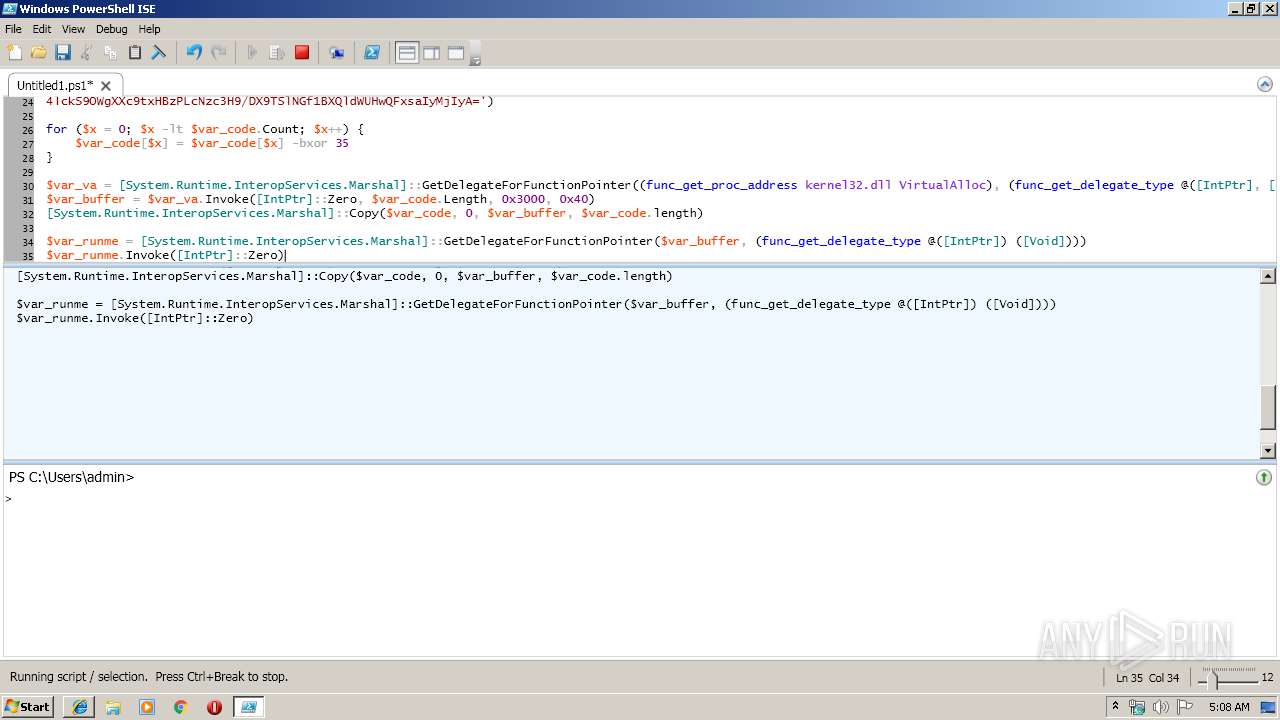
Task: Click VirtualAlloc on line 30
Action: click(944, 185)
